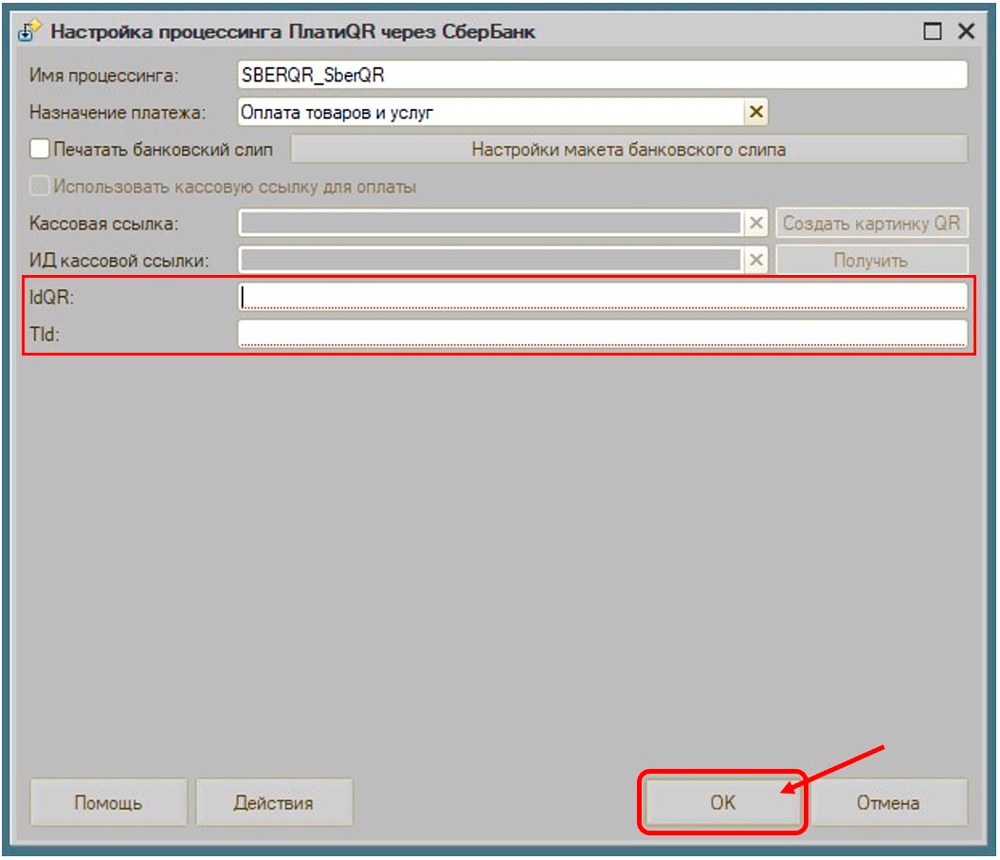Click the window title 'Настройка процессинга ПлатиQR через СберБанк'
The height and width of the screenshot is (860, 1000).
[x=293, y=31]
